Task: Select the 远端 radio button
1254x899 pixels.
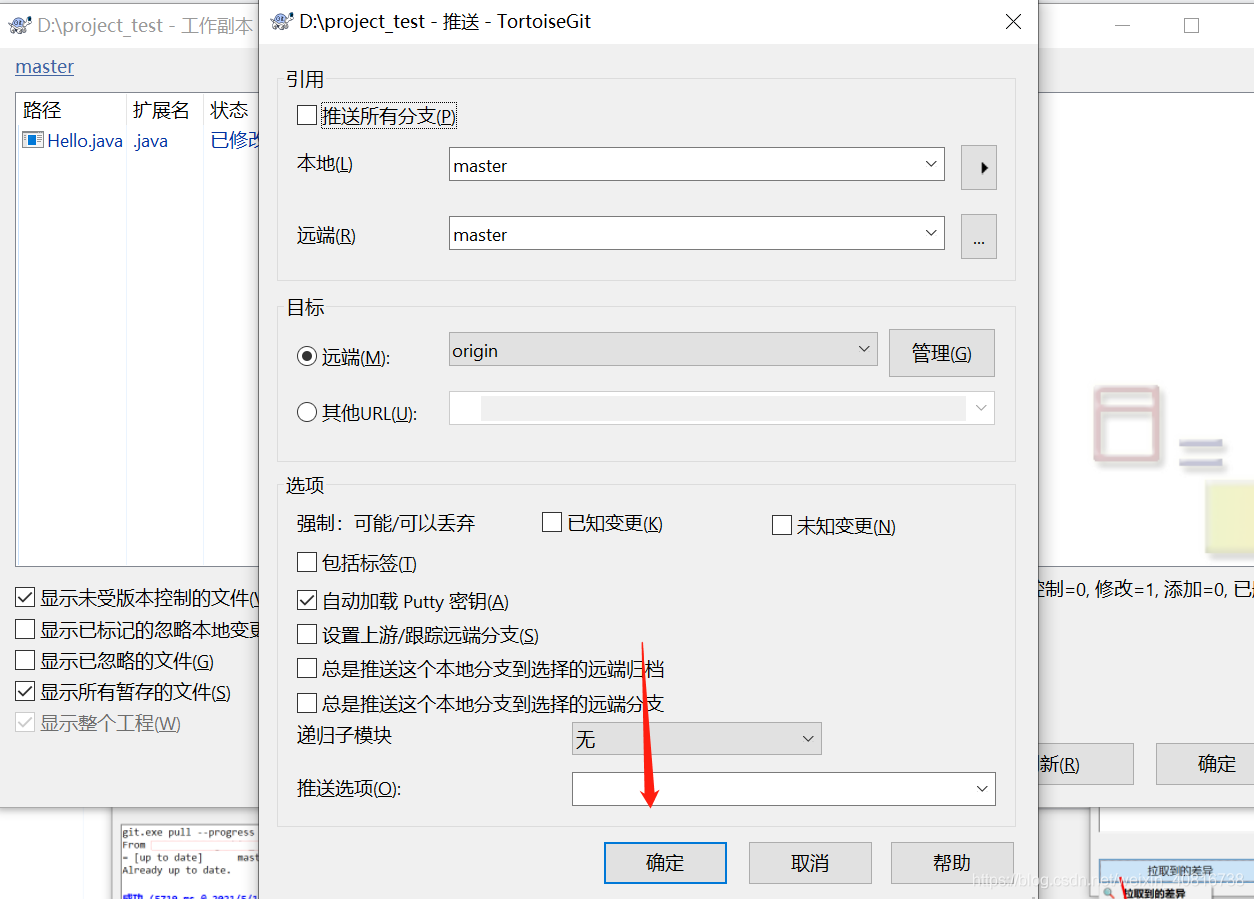Action: [307, 356]
